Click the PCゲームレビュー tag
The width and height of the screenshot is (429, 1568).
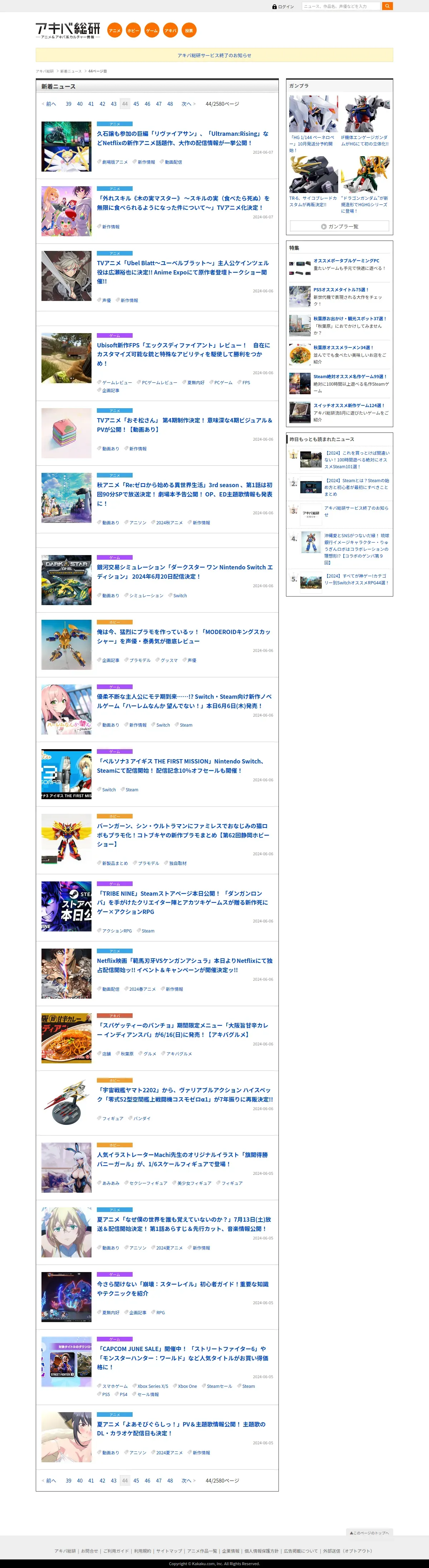point(159,383)
